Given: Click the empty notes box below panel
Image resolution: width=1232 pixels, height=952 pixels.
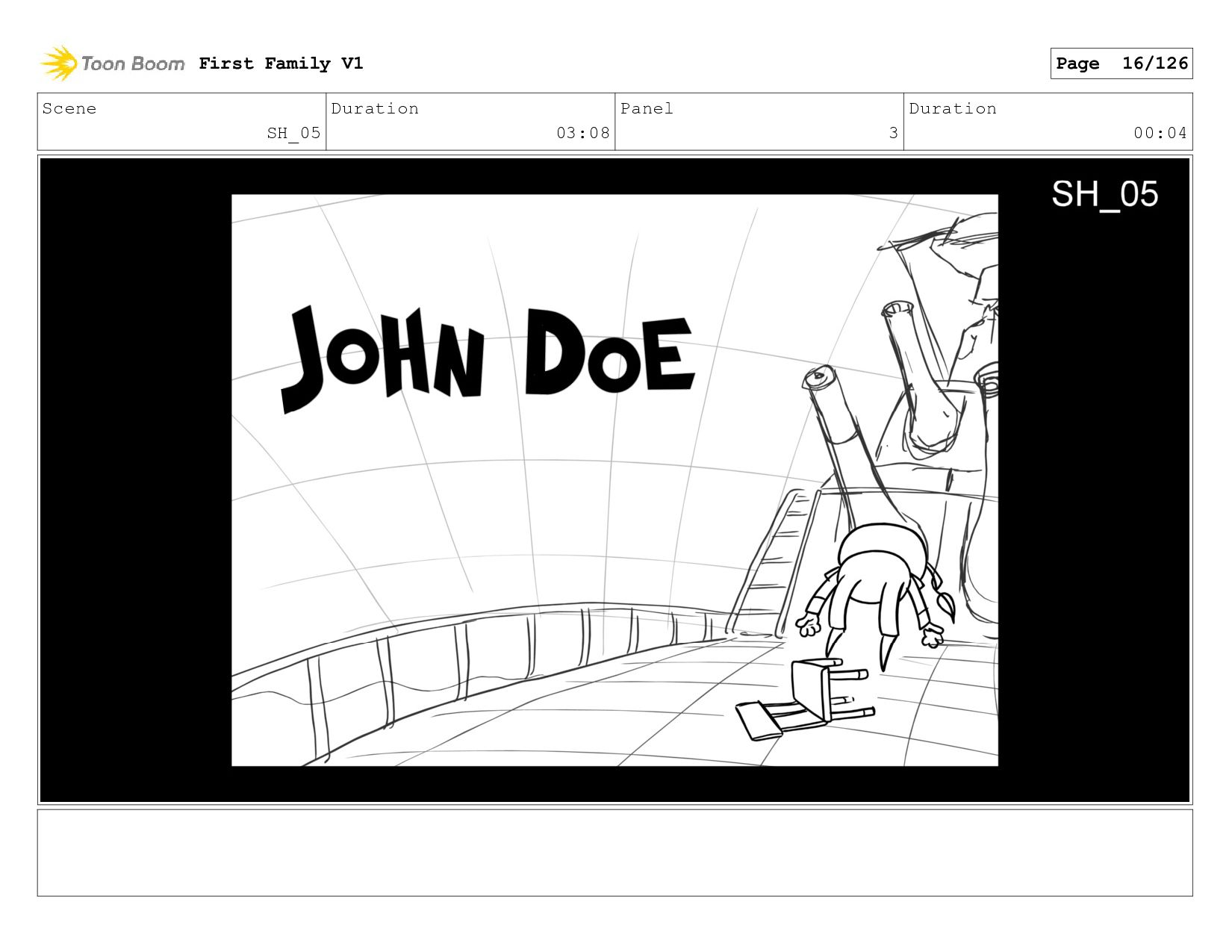Looking at the screenshot, I should click(x=615, y=853).
